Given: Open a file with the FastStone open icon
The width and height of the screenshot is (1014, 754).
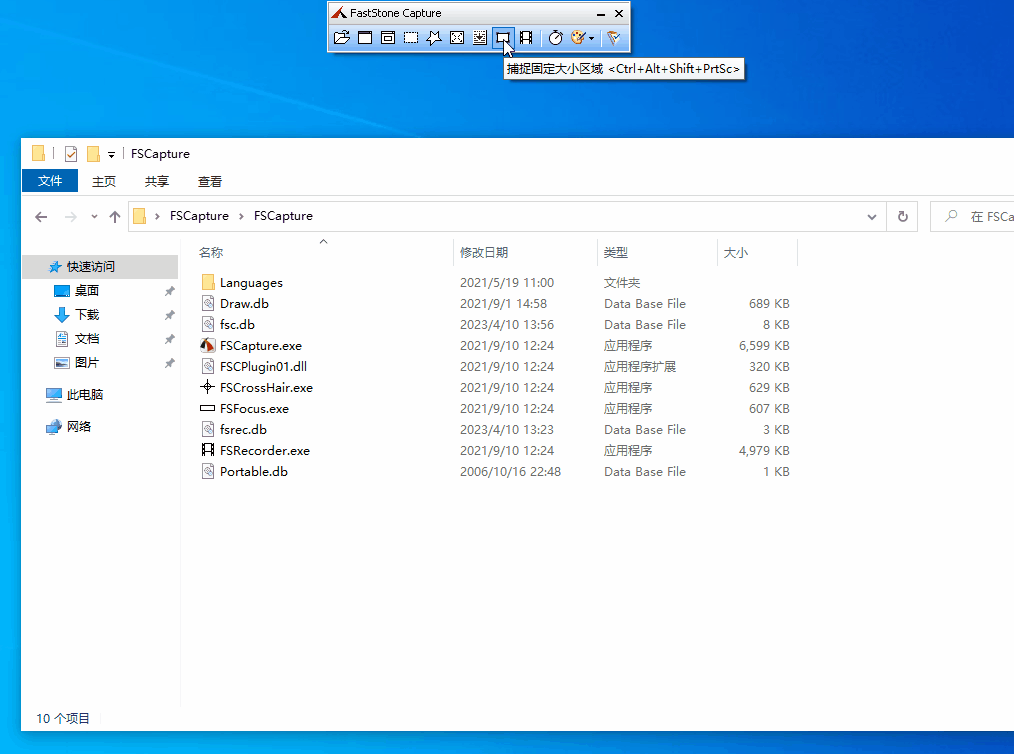Looking at the screenshot, I should (340, 38).
